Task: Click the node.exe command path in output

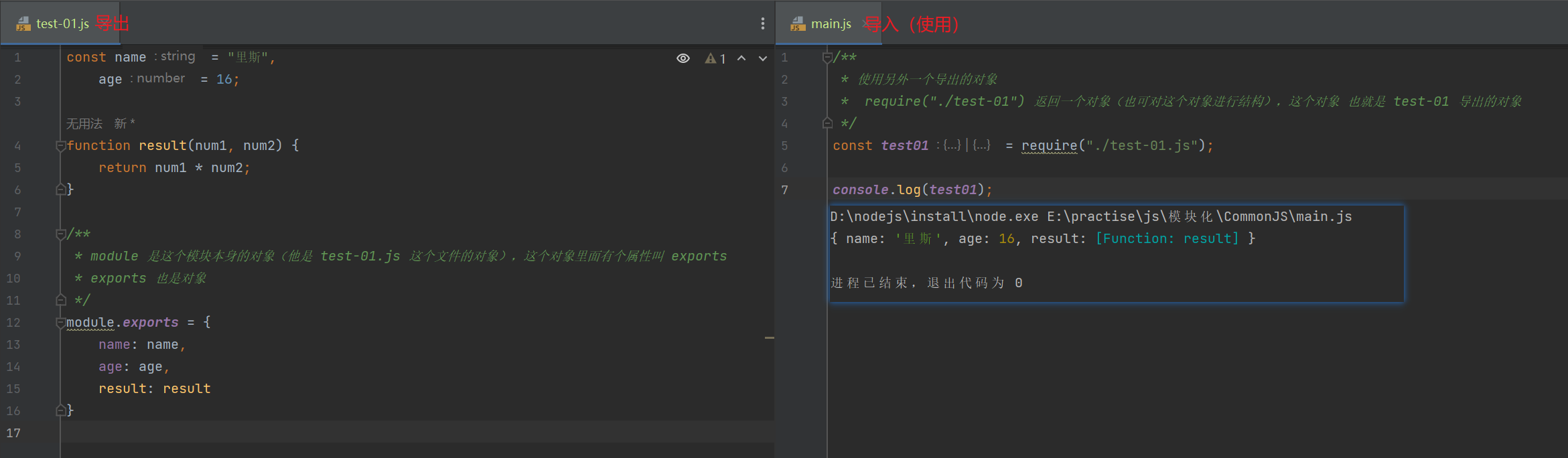Action: coord(934,216)
